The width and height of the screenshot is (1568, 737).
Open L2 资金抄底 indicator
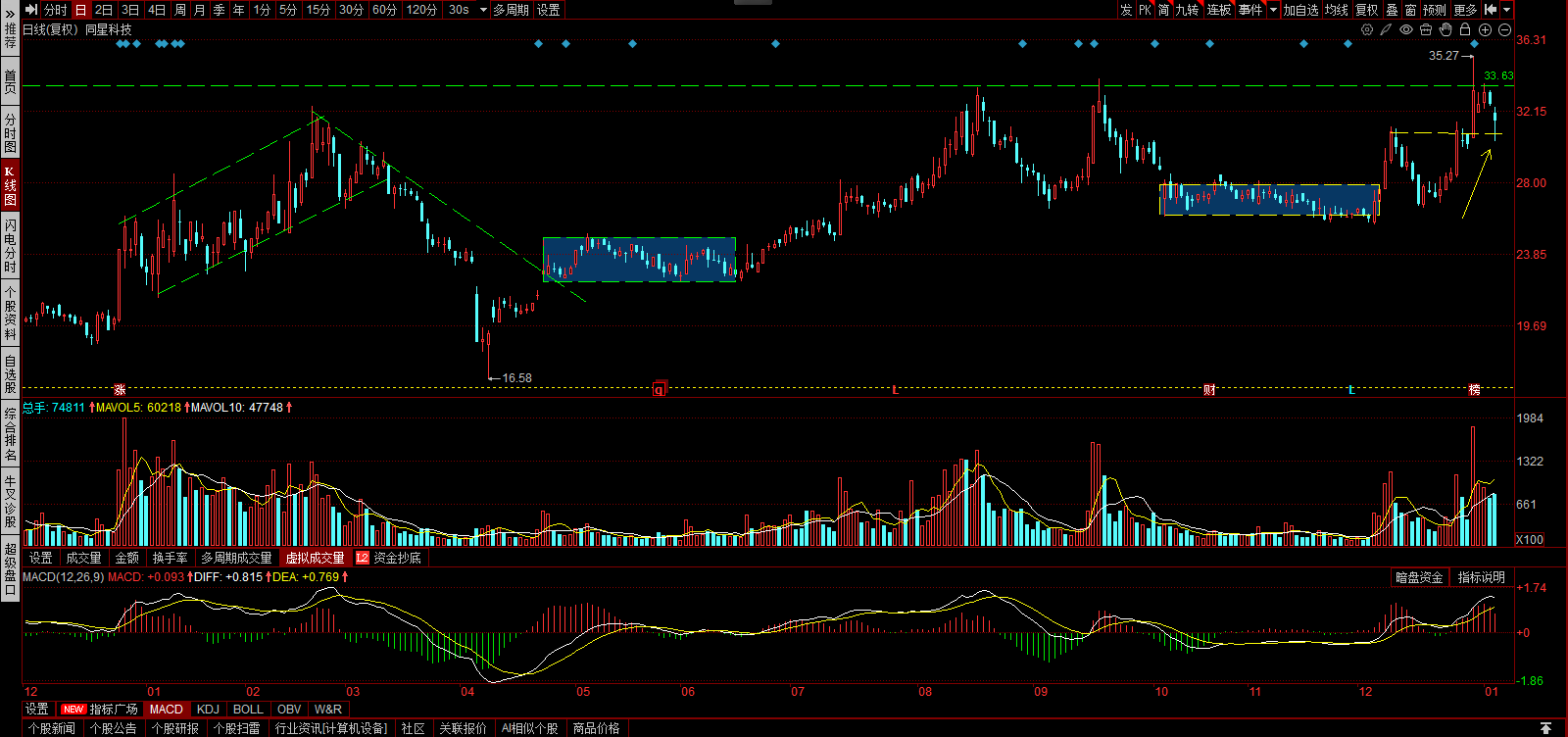pyautogui.click(x=389, y=558)
